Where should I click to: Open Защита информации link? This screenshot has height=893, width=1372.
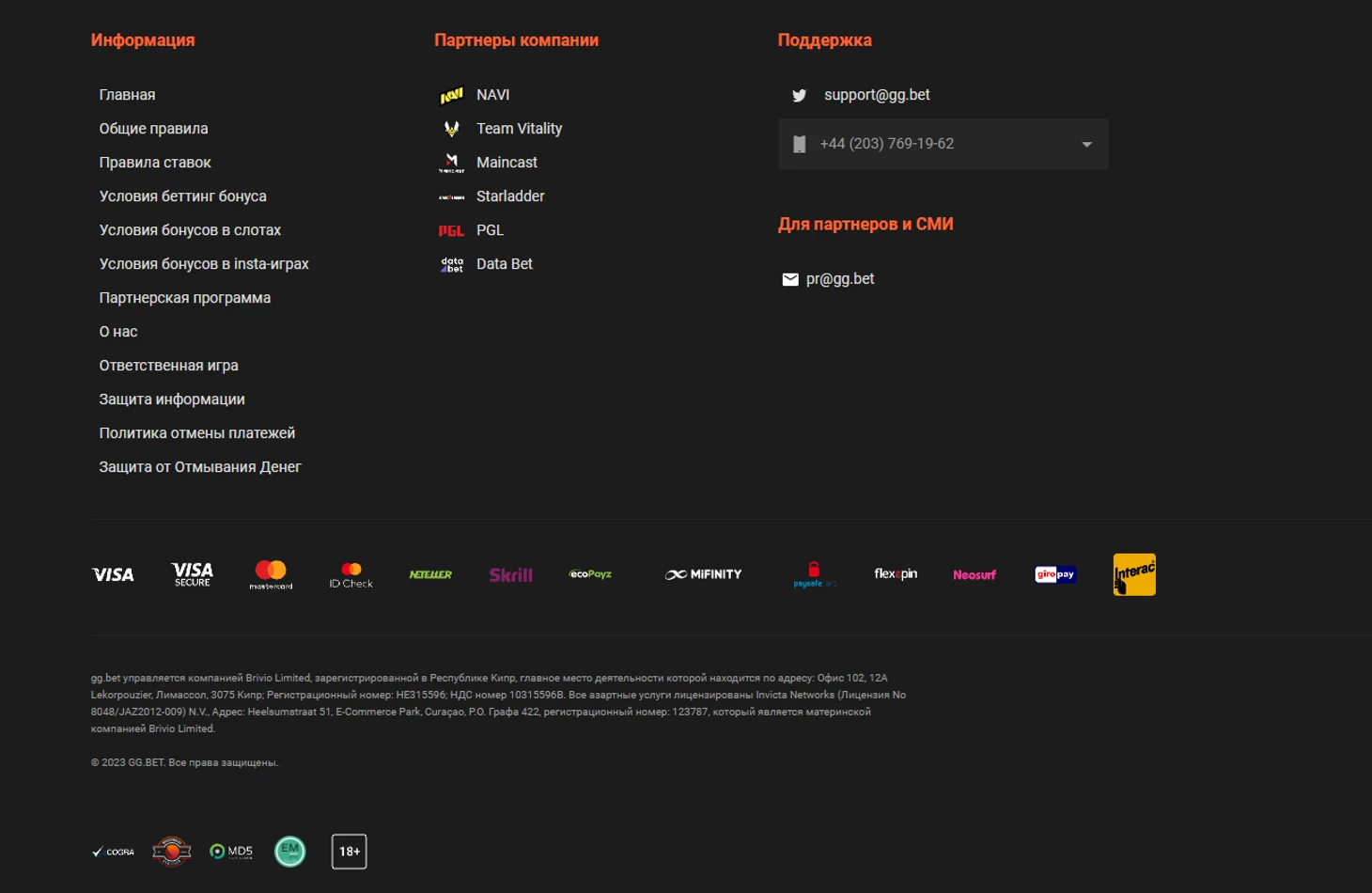[x=172, y=399]
